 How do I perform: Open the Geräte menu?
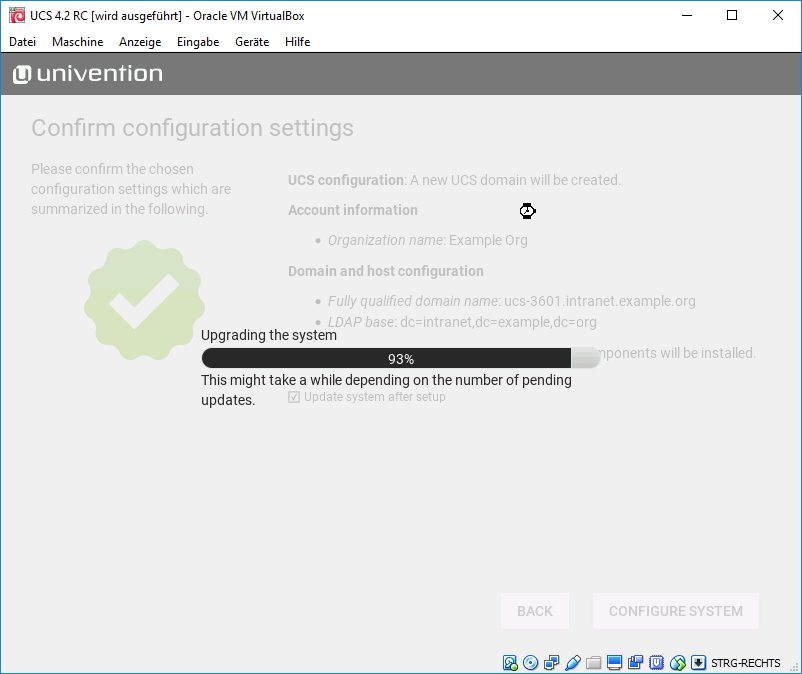252,42
